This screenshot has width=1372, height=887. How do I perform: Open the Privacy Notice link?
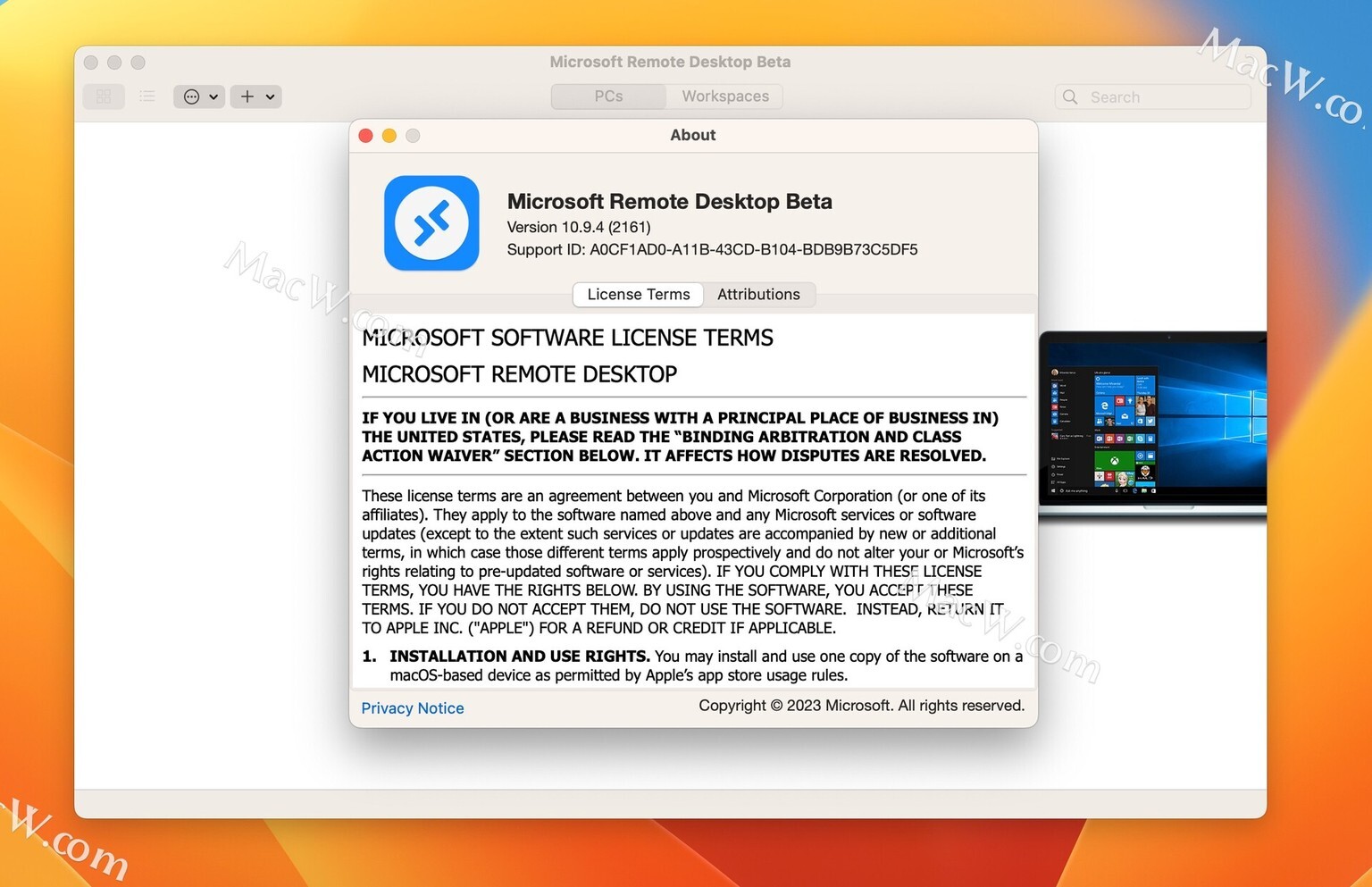coord(413,708)
